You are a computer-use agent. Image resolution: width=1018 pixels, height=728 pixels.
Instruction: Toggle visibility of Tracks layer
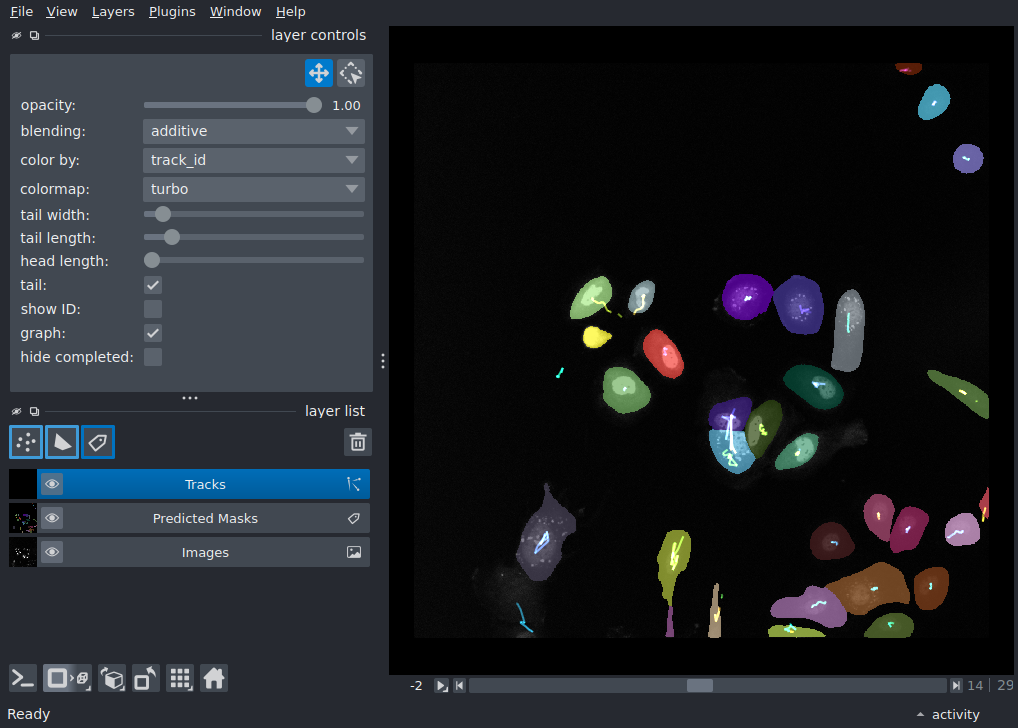[52, 484]
